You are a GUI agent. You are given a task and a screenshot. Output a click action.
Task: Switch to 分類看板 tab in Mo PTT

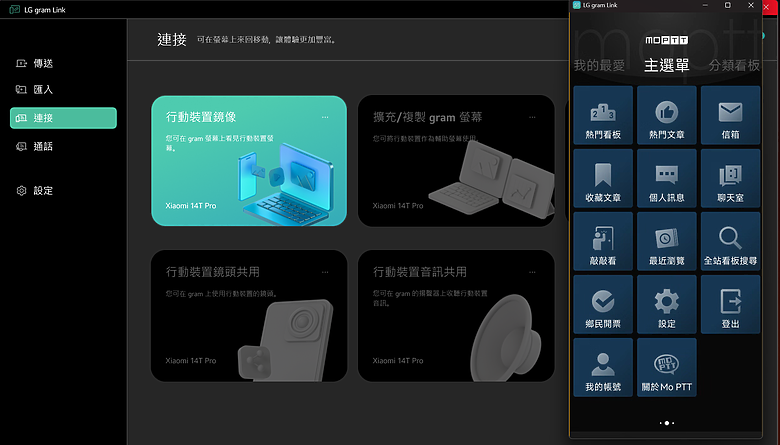pos(734,65)
